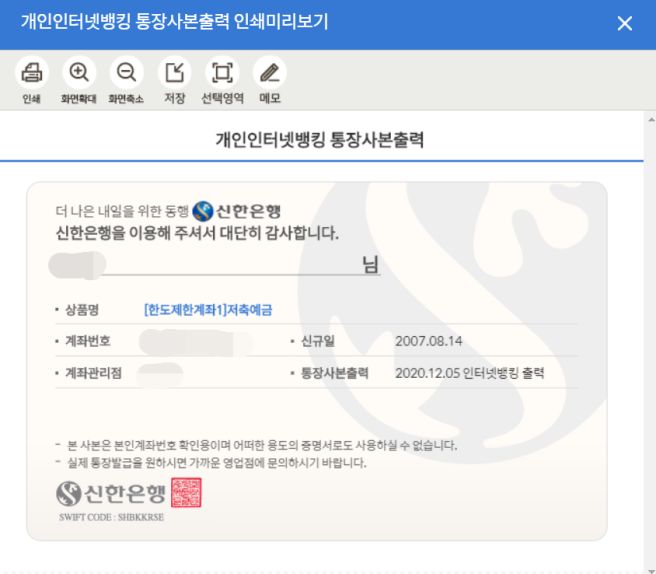Screen dimensions: 656x574
Task: Select the SWIFT CODE : SHBKKRSE text
Action: [x=111, y=517]
